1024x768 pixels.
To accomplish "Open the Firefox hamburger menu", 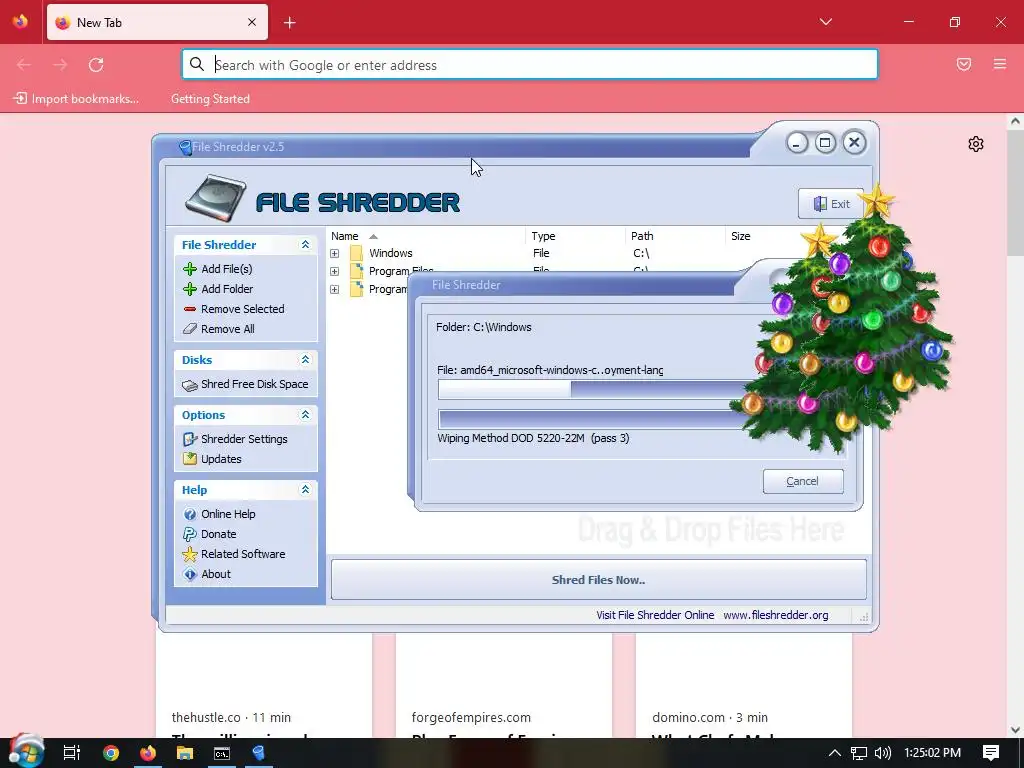I will 1000,64.
